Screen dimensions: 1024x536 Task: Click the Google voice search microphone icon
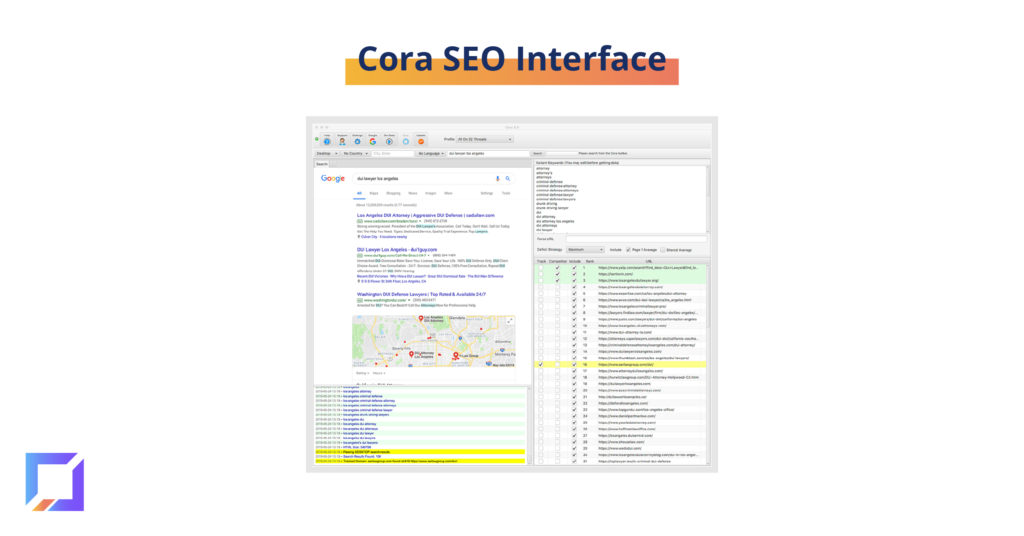click(498, 178)
